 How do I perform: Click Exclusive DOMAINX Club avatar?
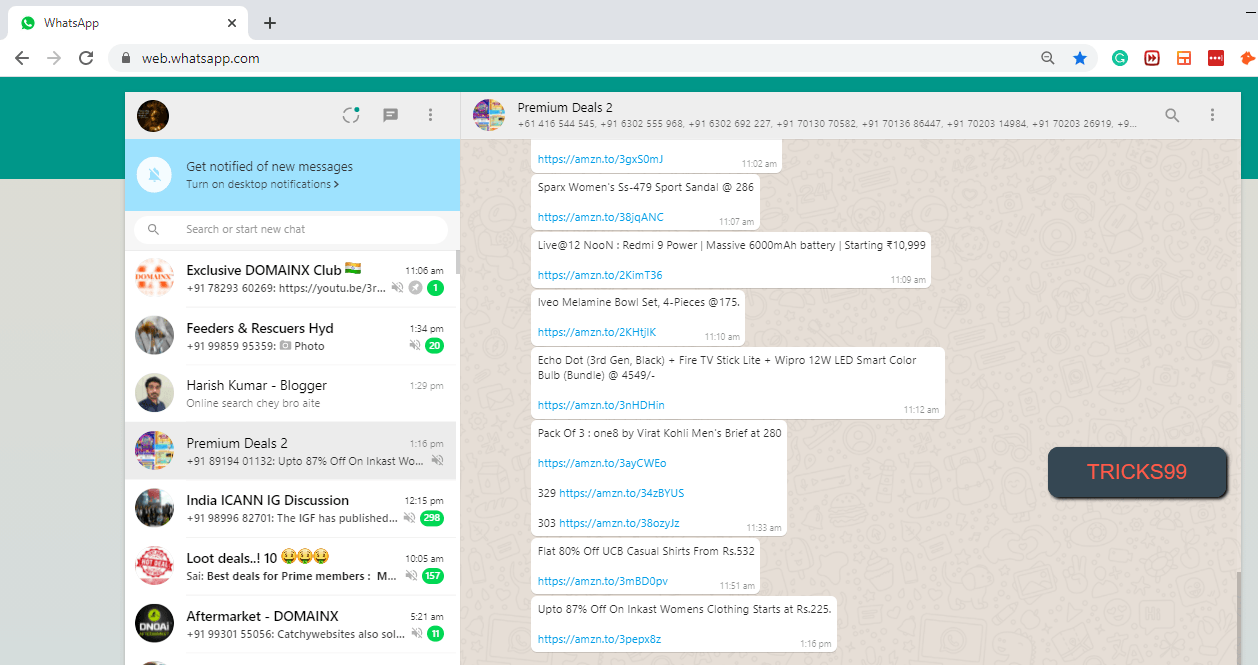154,278
